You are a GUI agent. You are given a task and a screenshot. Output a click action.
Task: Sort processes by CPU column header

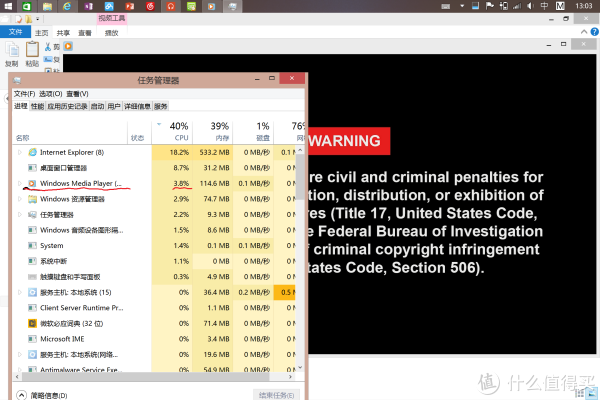pos(172,132)
